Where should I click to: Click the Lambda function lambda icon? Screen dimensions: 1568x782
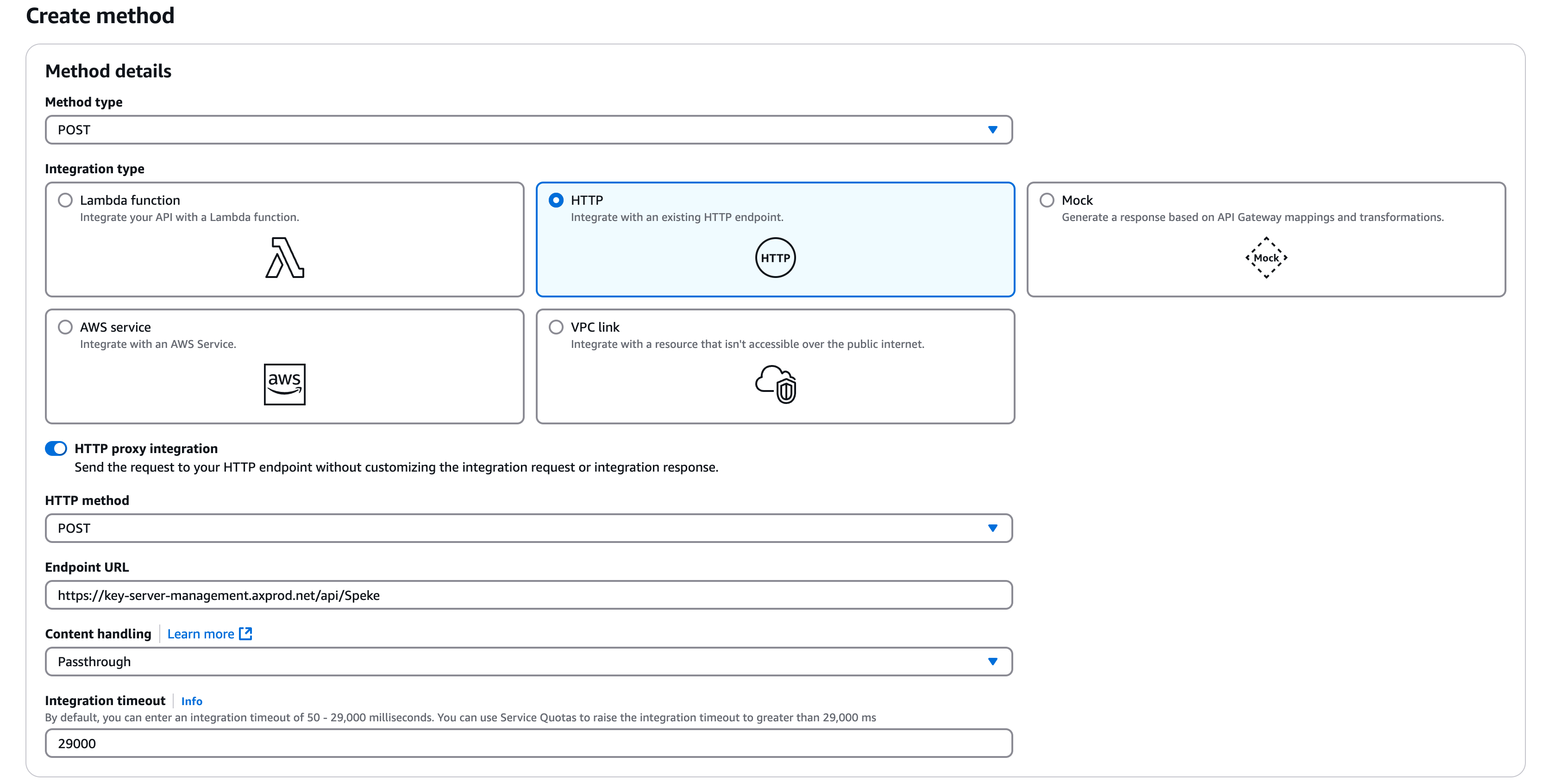click(x=284, y=258)
